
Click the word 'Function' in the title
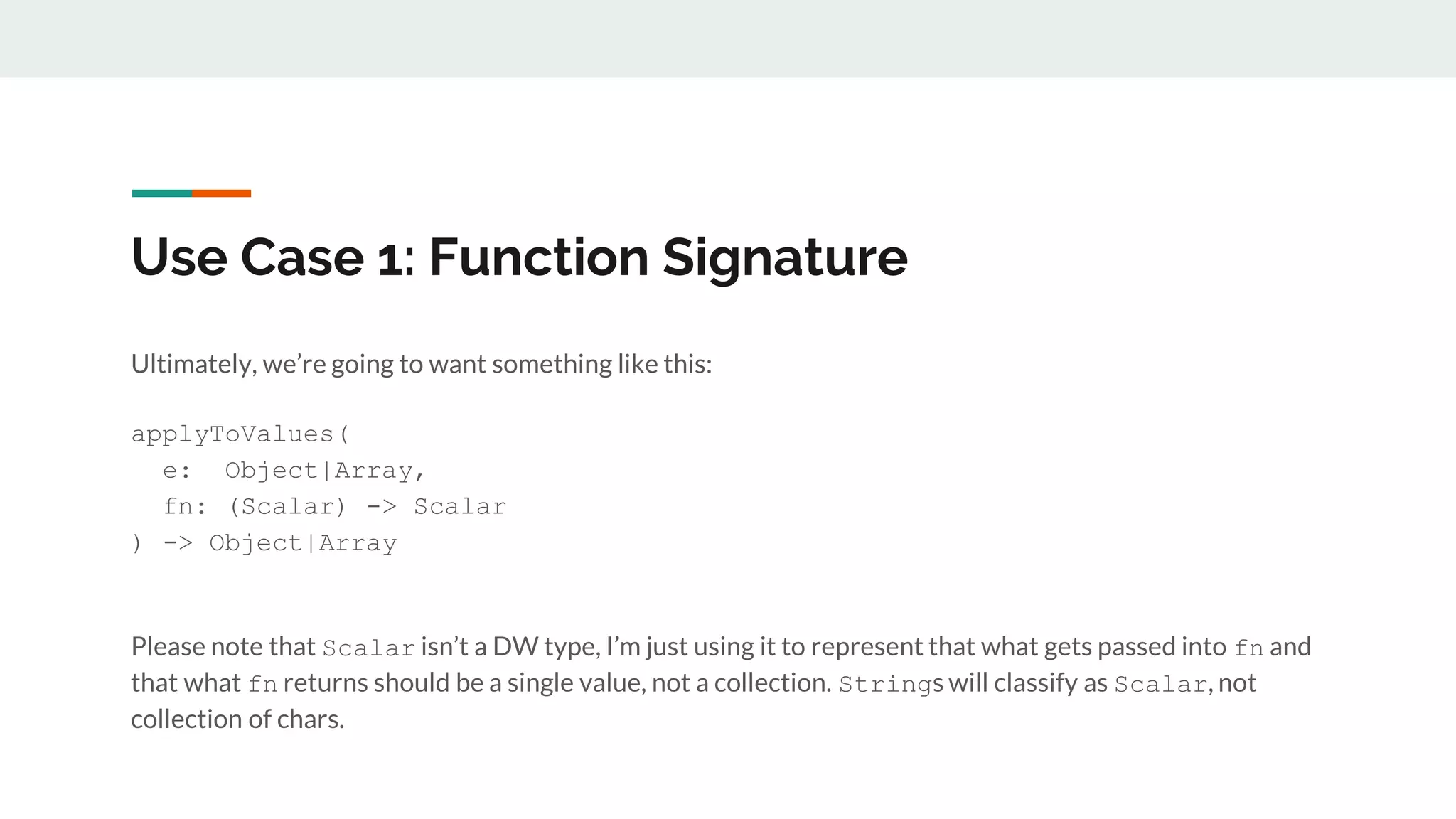[539, 257]
